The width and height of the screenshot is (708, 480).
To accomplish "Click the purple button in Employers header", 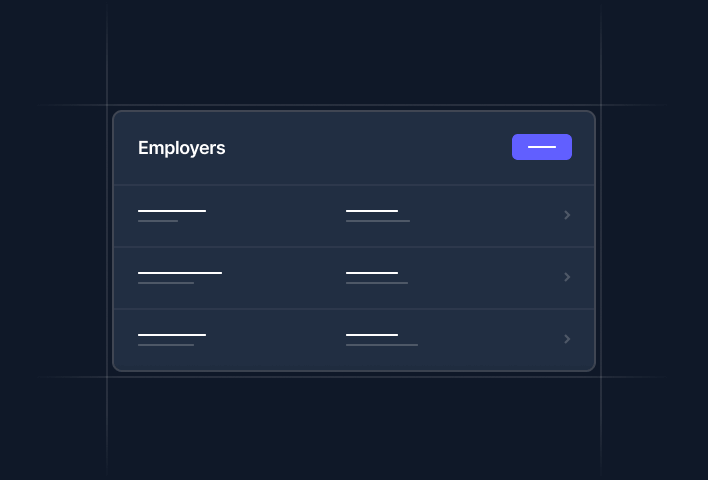I will tap(542, 147).
